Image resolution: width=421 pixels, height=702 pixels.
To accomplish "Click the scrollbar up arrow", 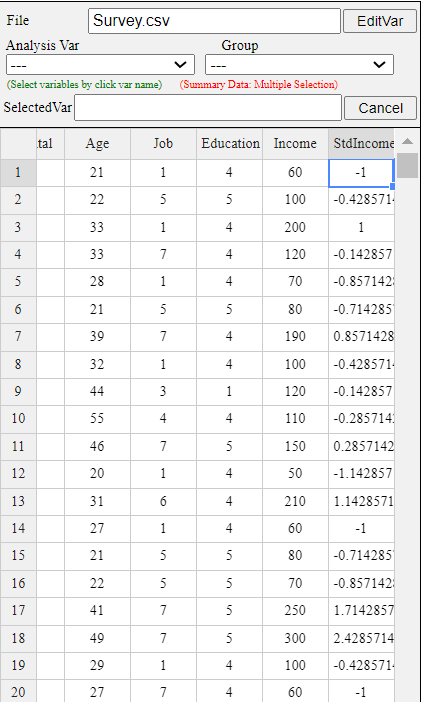I will pyautogui.click(x=407, y=141).
